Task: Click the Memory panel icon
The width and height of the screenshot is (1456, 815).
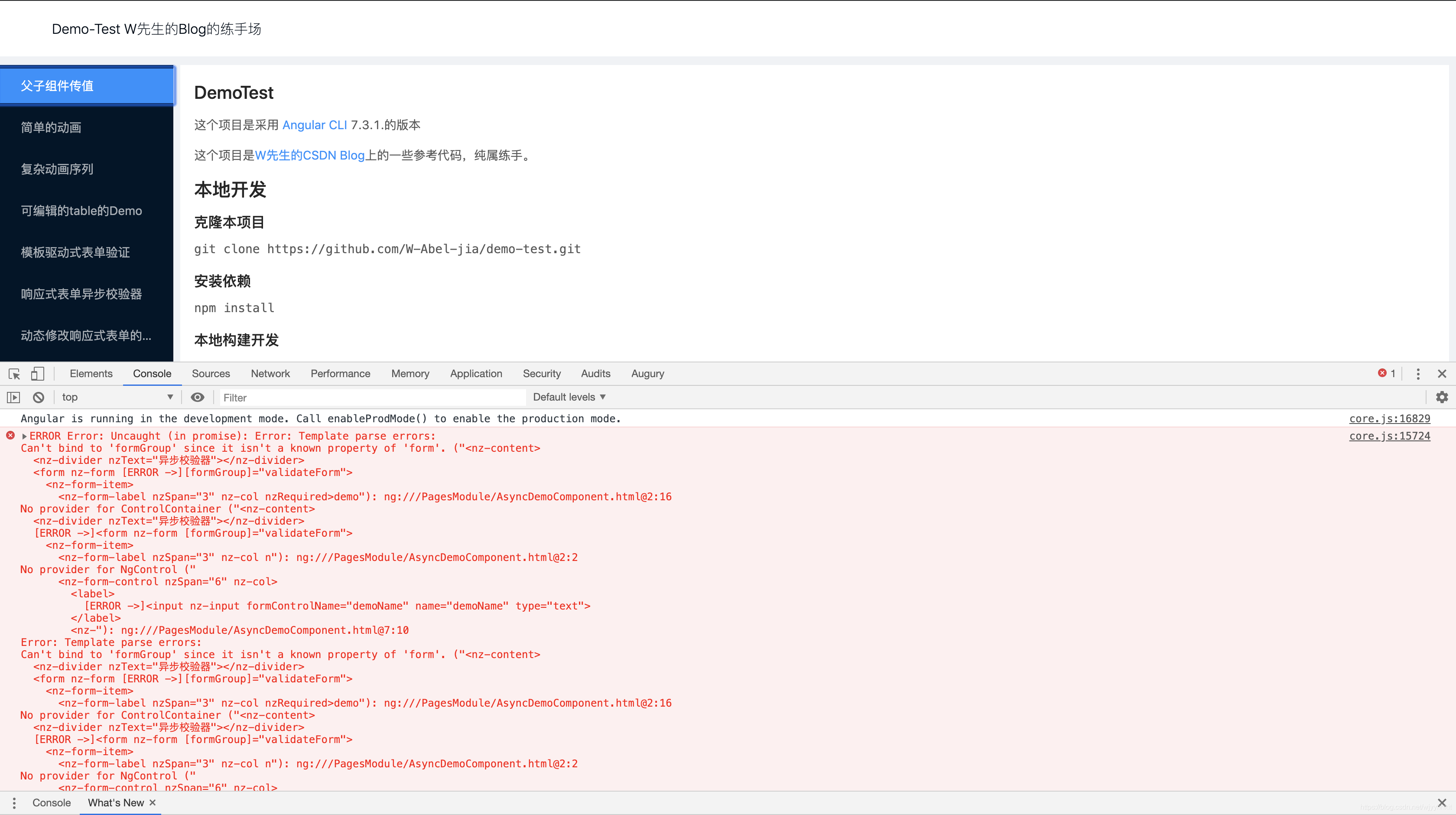Action: [x=409, y=373]
